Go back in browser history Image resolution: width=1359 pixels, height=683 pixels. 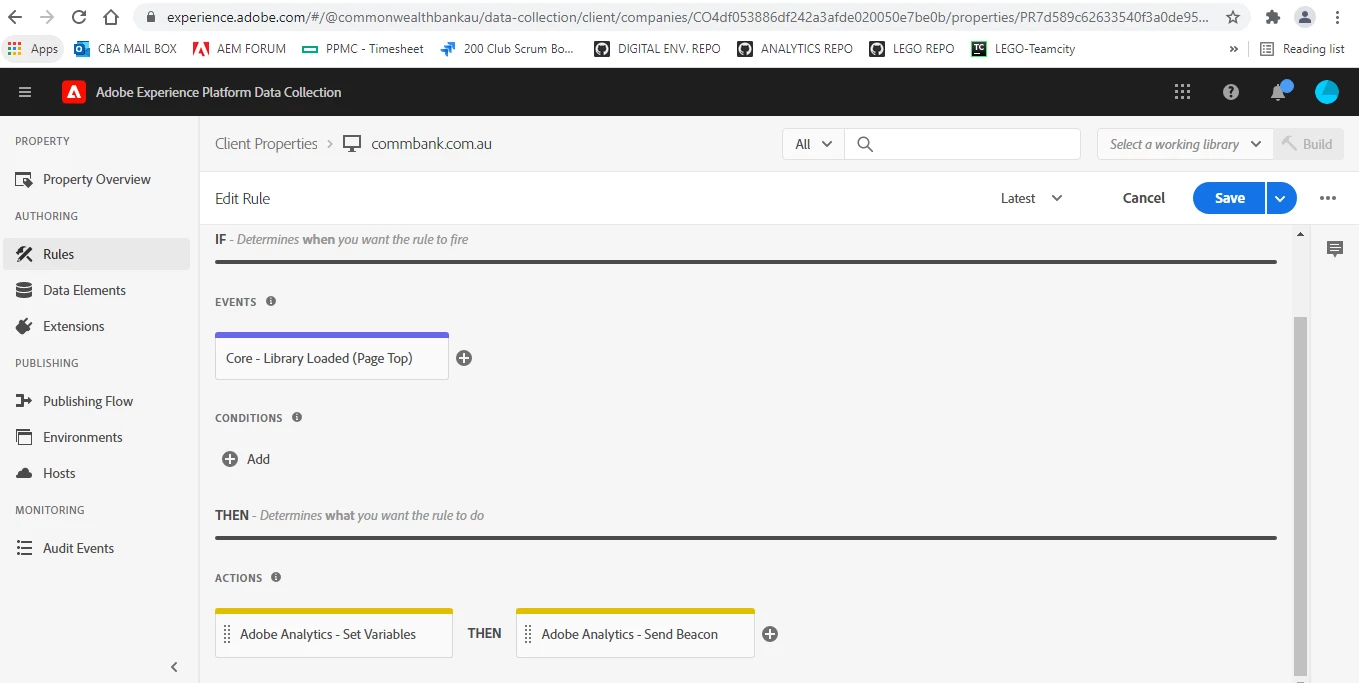click(x=17, y=17)
